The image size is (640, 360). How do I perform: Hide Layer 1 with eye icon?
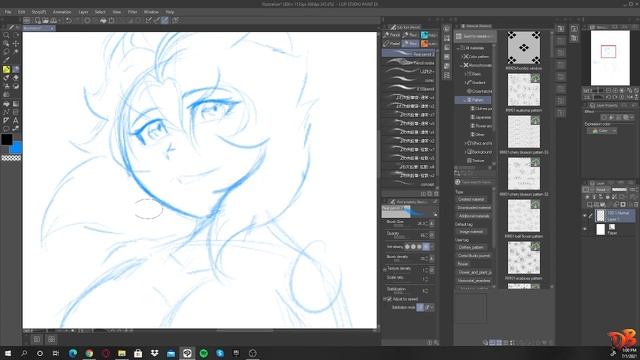click(585, 216)
